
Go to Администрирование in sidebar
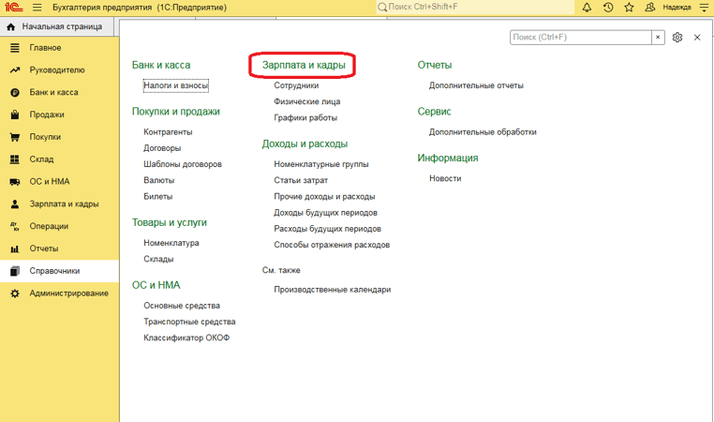[x=69, y=293]
